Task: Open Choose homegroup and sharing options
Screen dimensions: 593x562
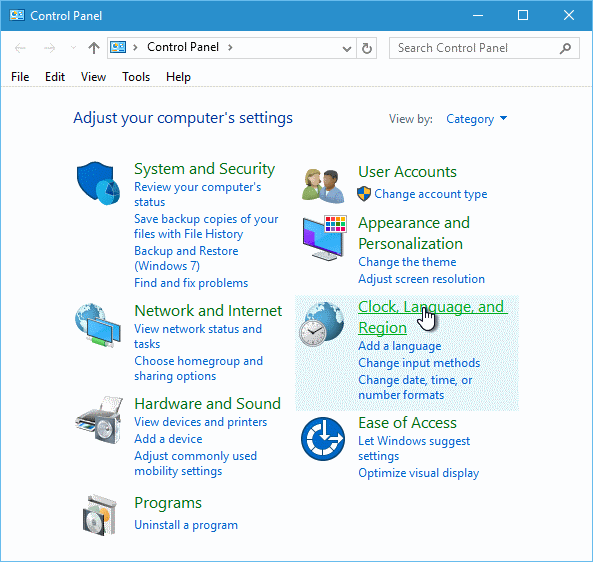Action: tap(198, 368)
